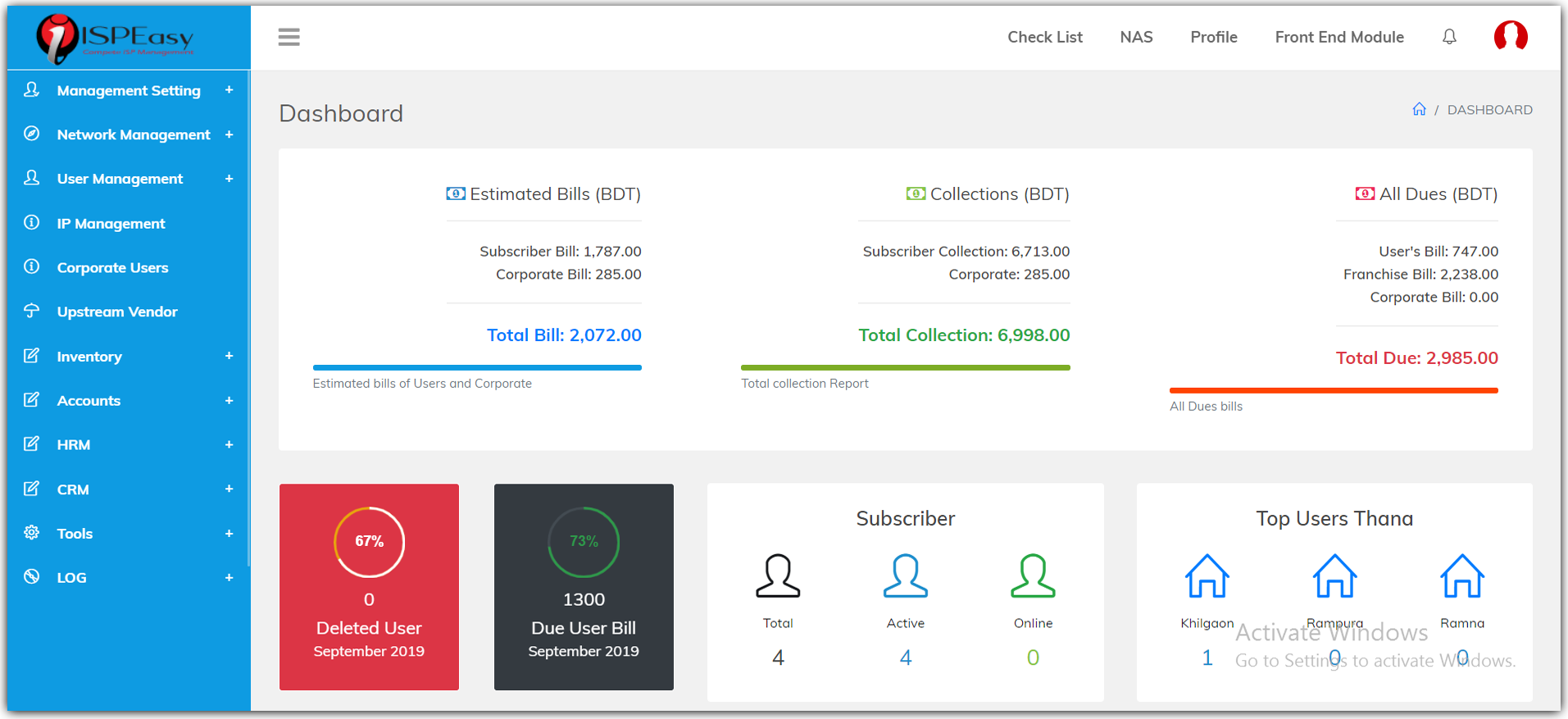The height and width of the screenshot is (719, 1568).
Task: Expand User Management with plus sign
Action: tap(230, 179)
